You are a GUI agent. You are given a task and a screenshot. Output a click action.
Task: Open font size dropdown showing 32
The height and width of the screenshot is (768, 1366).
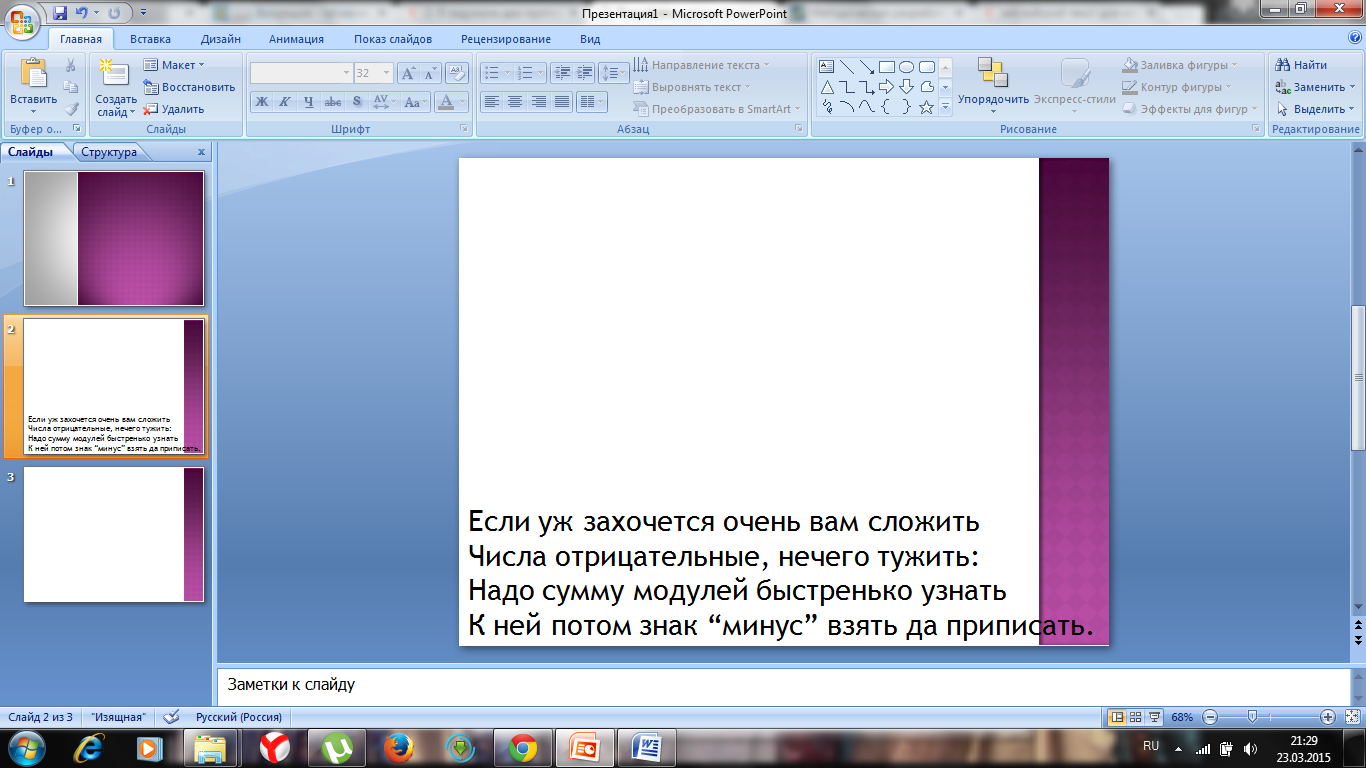click(387, 73)
